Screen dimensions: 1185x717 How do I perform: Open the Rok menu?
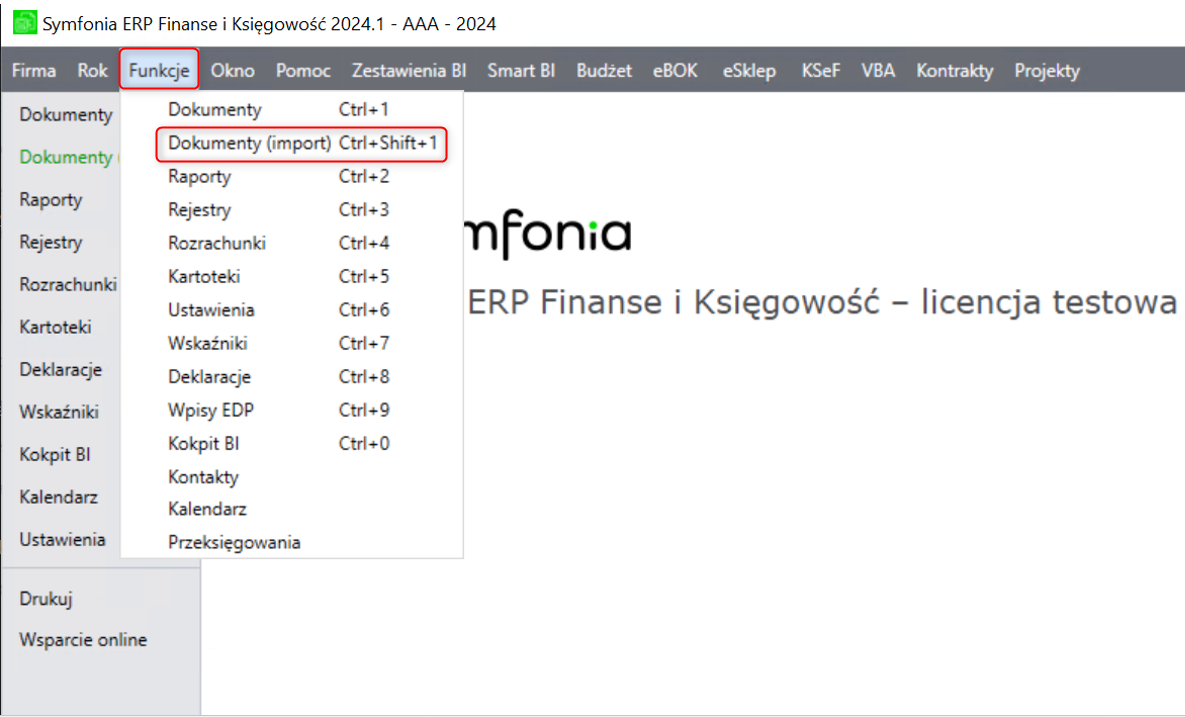click(x=92, y=70)
